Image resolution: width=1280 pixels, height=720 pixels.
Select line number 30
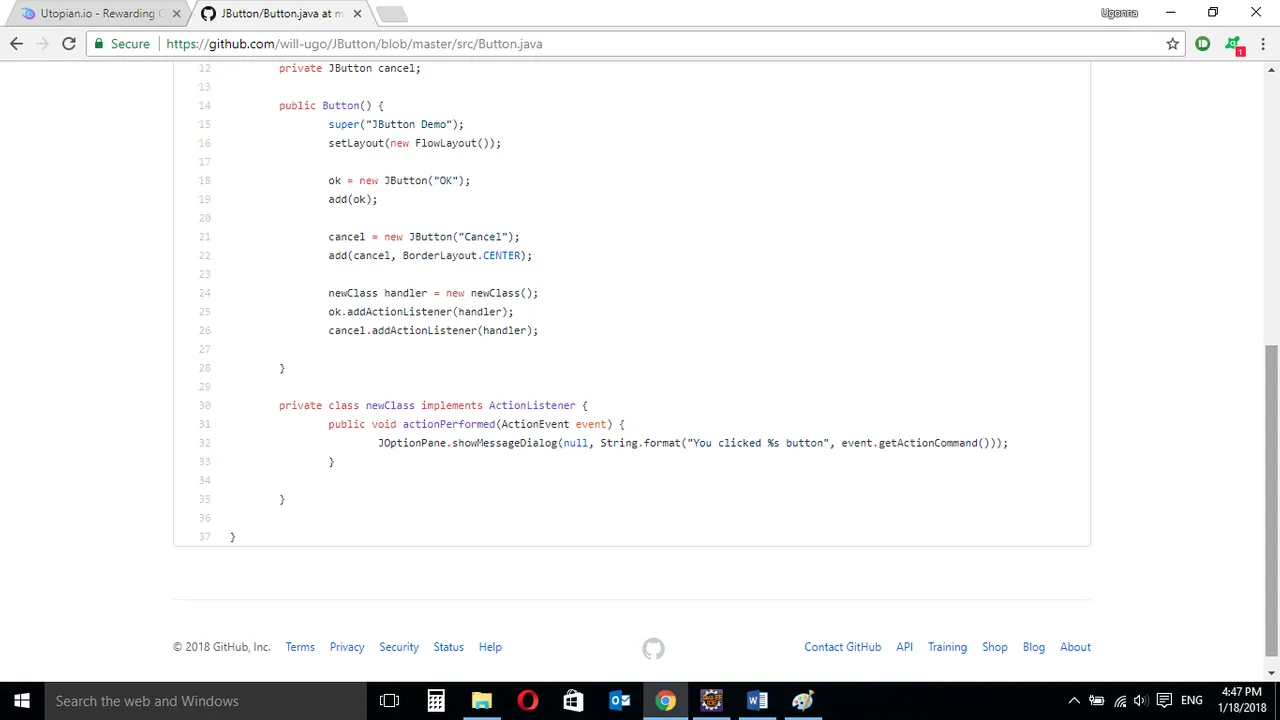coord(204,406)
